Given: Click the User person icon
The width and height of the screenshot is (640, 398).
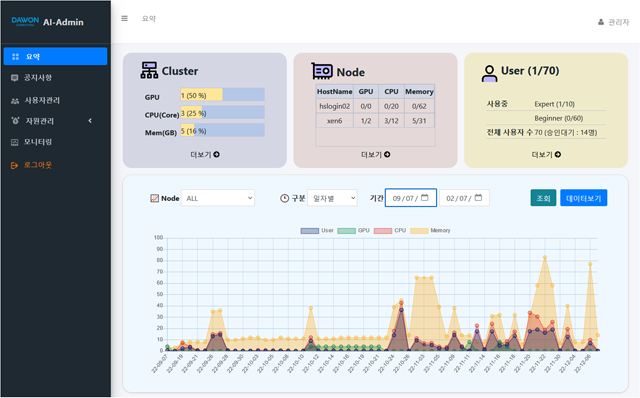Looking at the screenshot, I should 489,73.
